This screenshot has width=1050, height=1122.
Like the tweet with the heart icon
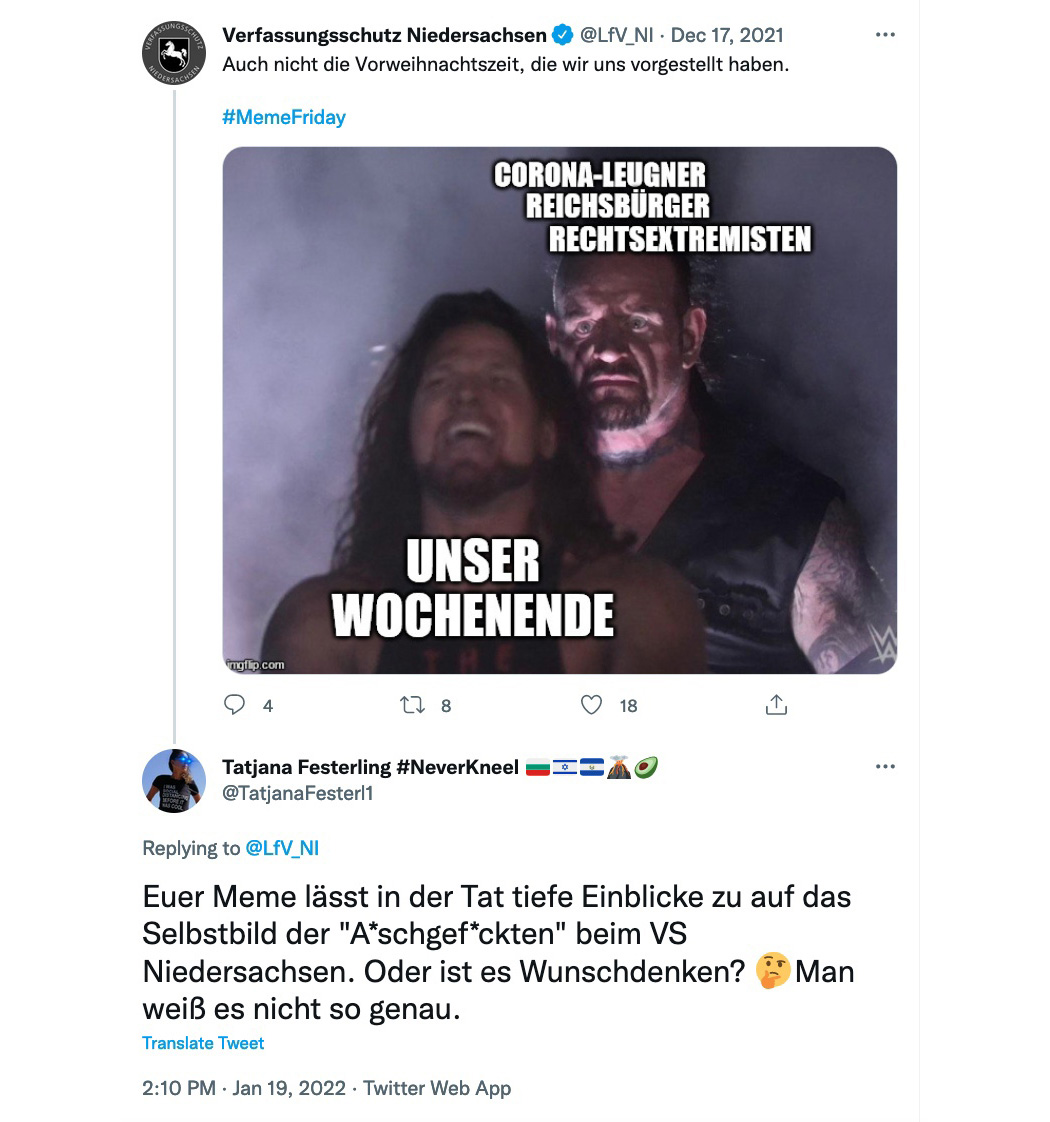coord(591,706)
